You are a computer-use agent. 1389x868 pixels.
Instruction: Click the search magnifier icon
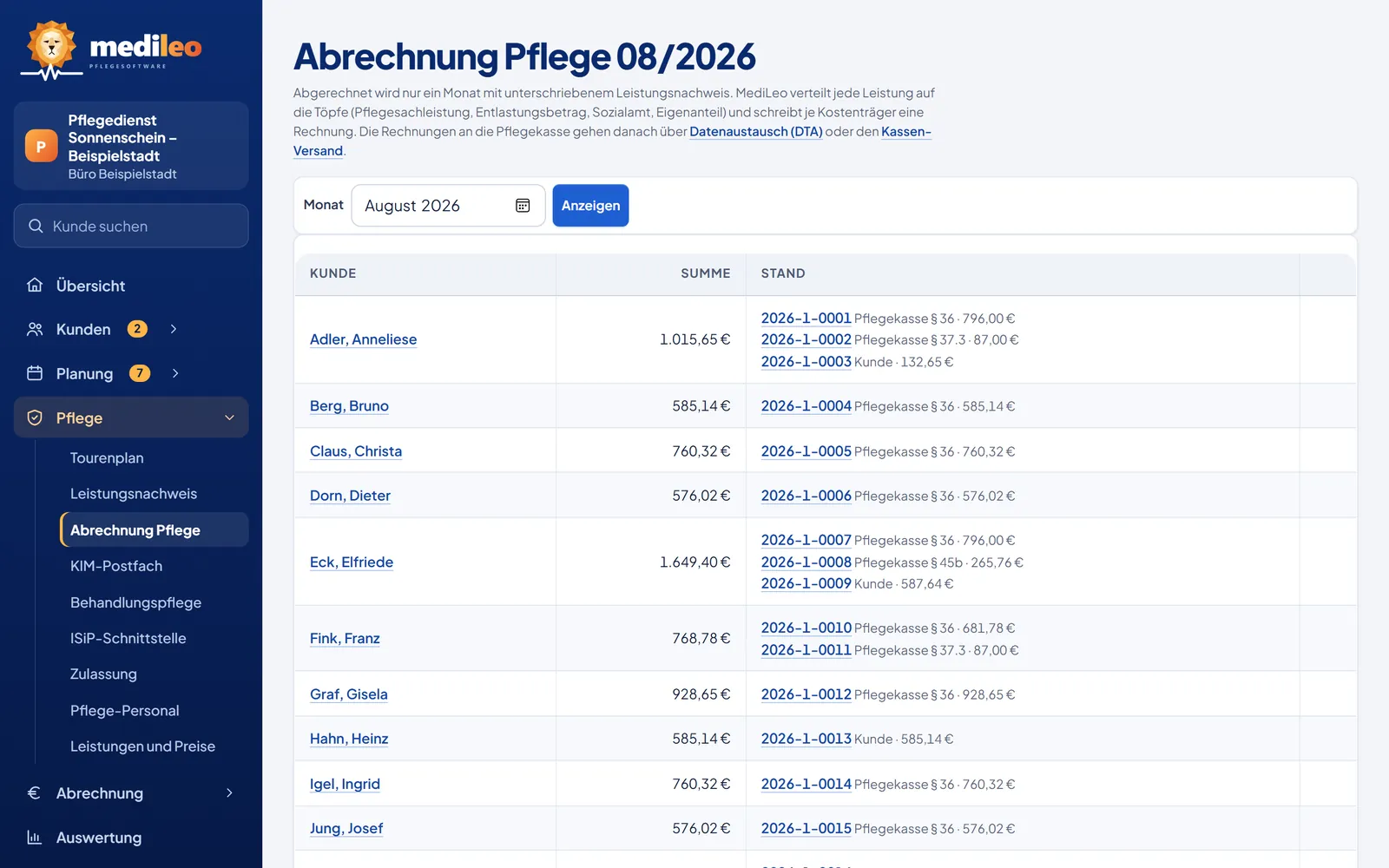pos(36,226)
